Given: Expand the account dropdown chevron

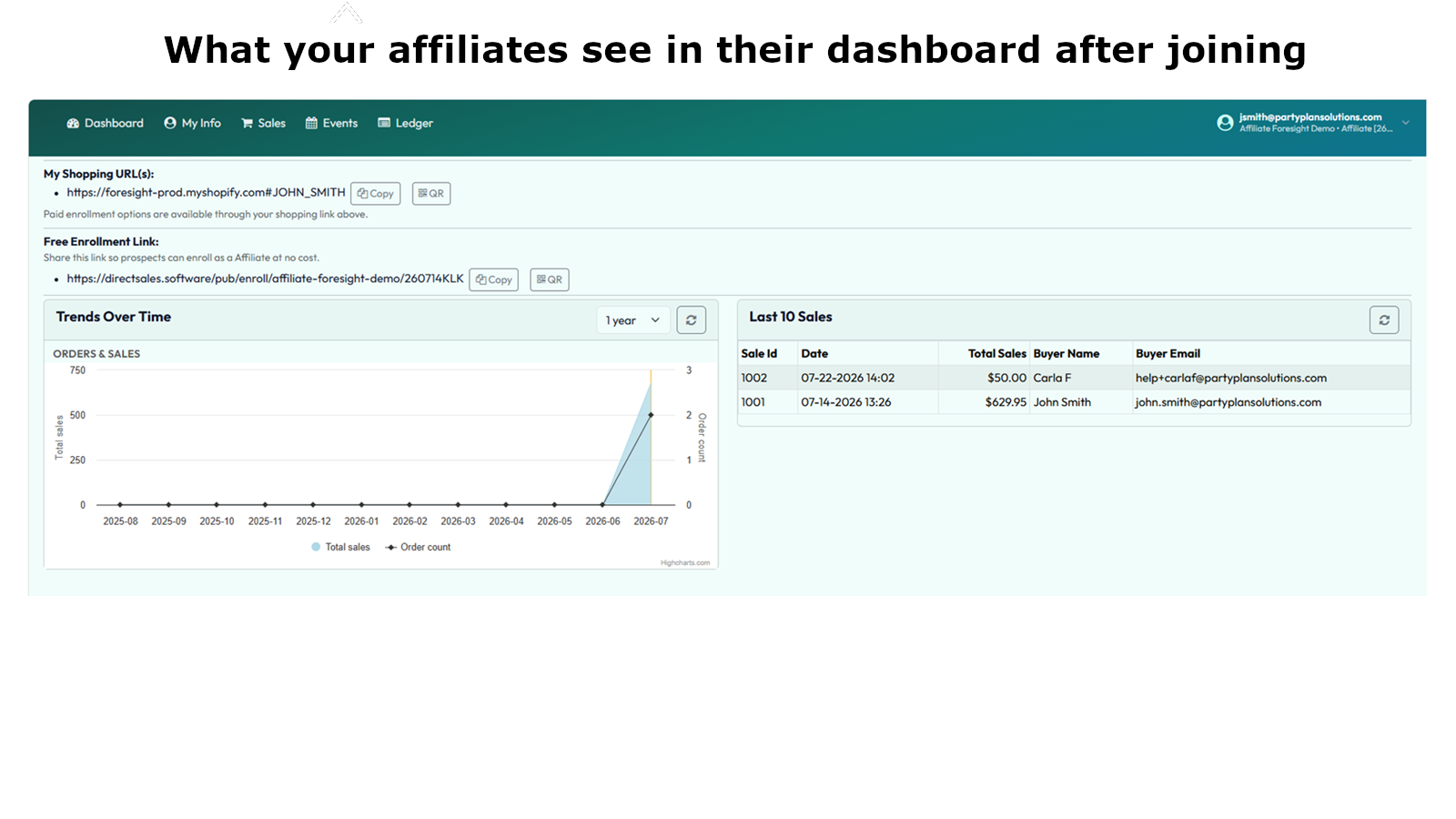Looking at the screenshot, I should 1405,123.
